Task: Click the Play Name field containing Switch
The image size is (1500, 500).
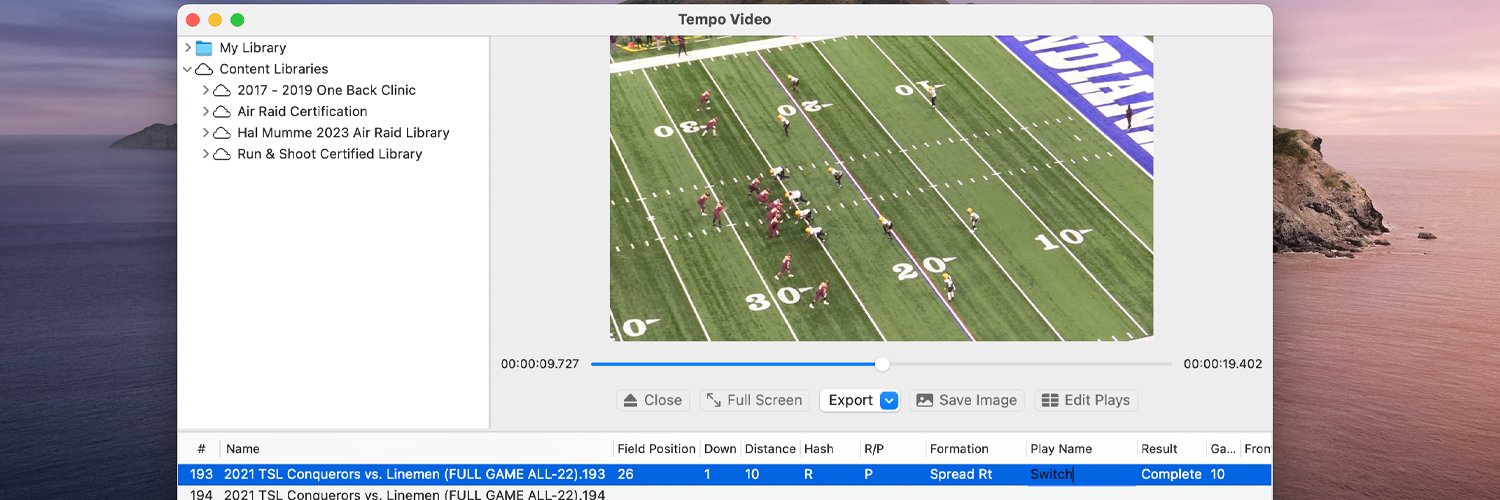Action: [1081, 475]
